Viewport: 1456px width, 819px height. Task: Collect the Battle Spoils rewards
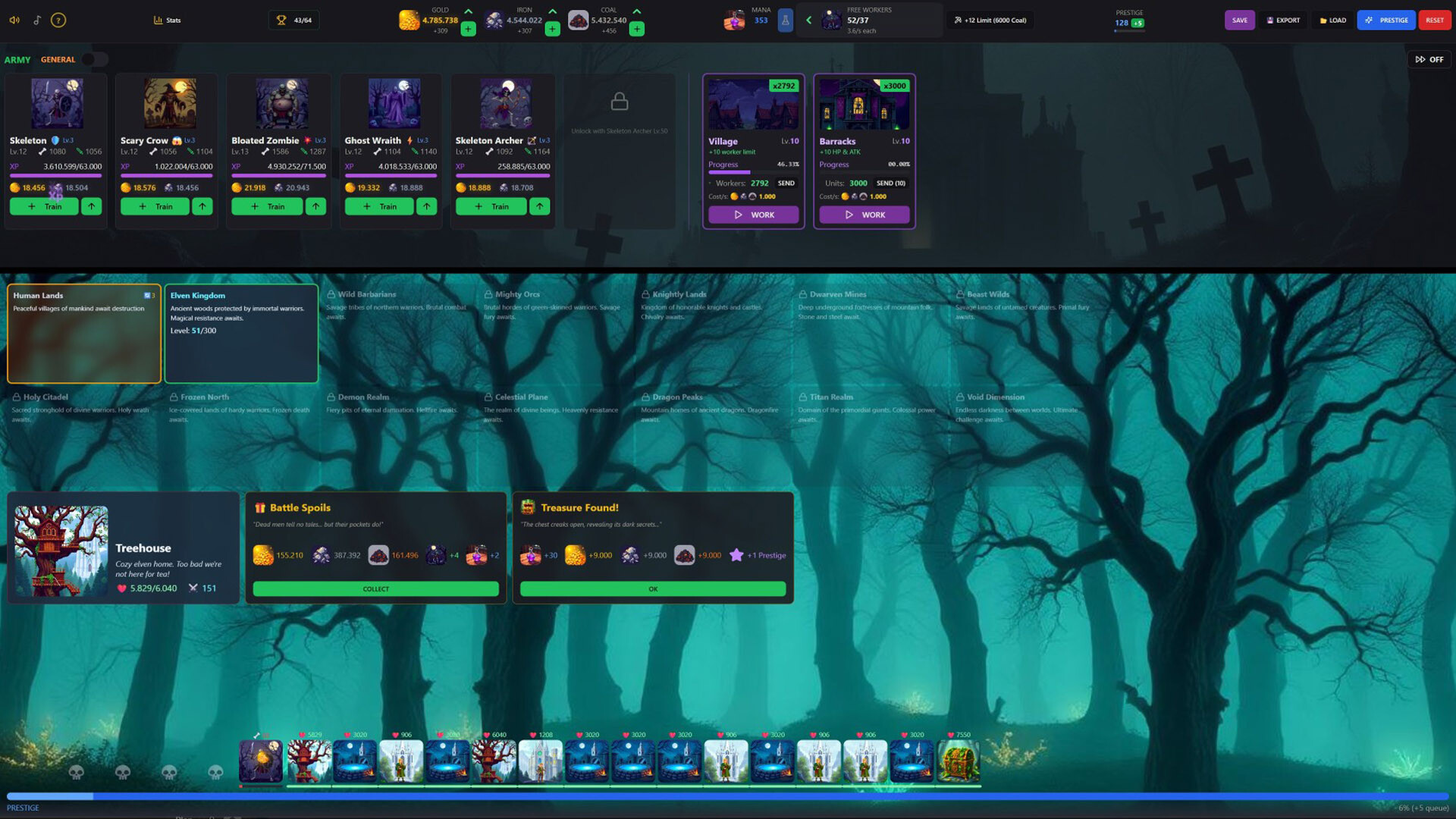376,588
